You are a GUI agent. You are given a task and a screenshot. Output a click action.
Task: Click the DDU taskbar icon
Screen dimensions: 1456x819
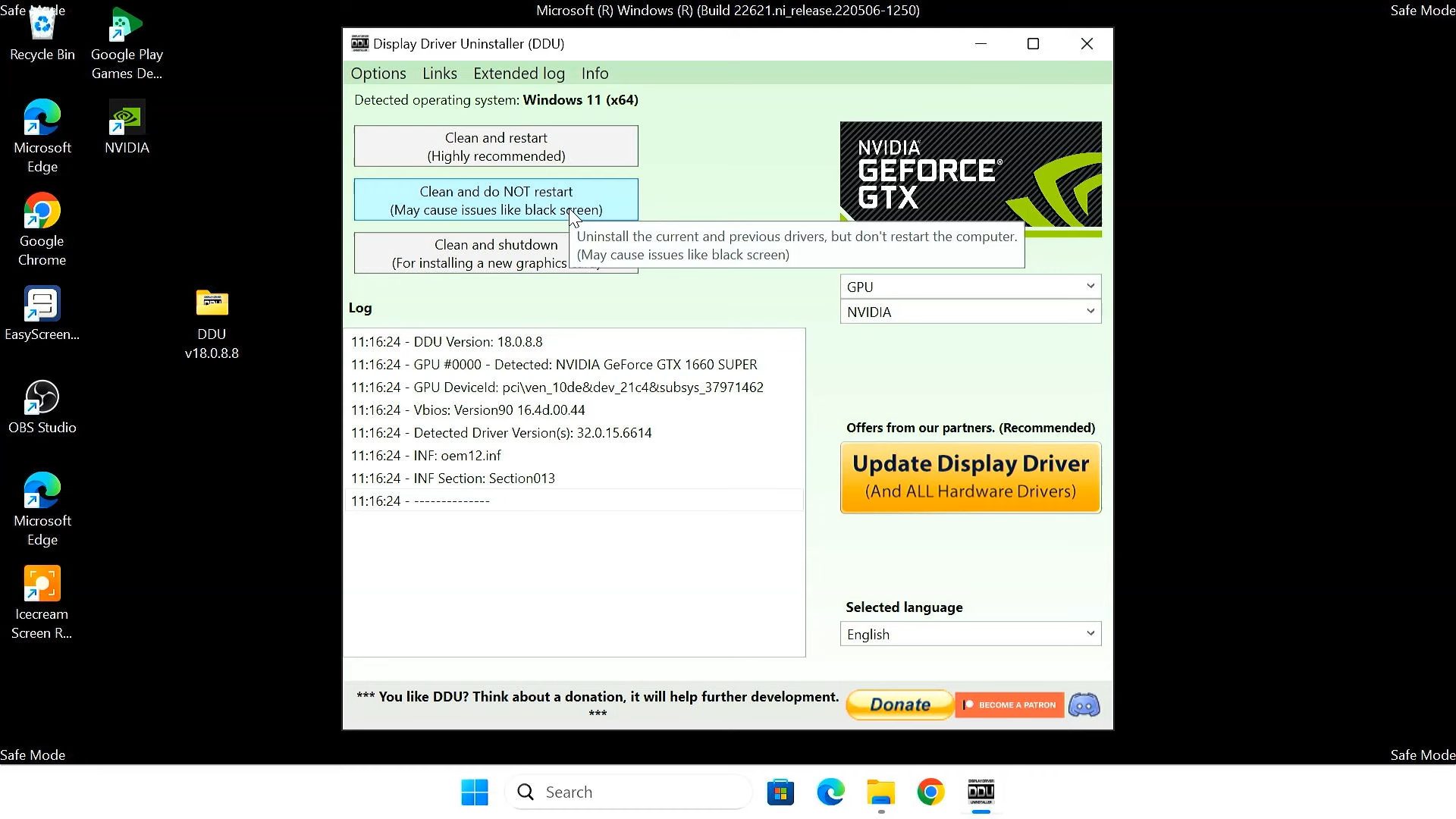coord(981,792)
